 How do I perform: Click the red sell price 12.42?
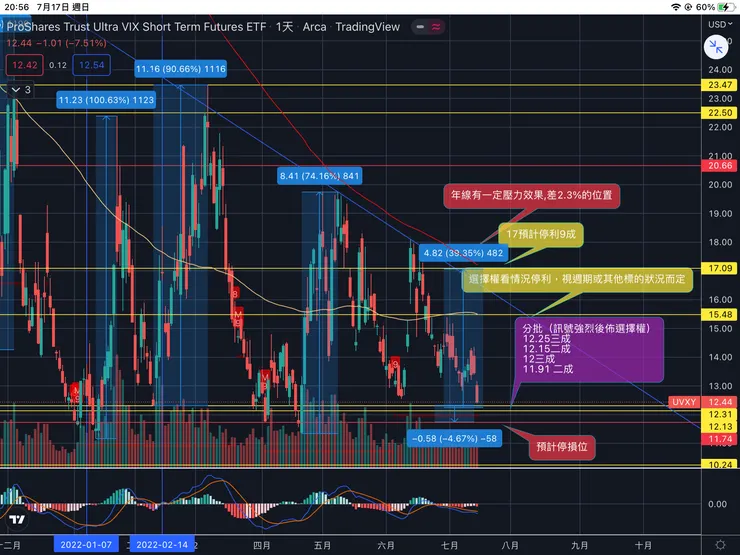[25, 65]
